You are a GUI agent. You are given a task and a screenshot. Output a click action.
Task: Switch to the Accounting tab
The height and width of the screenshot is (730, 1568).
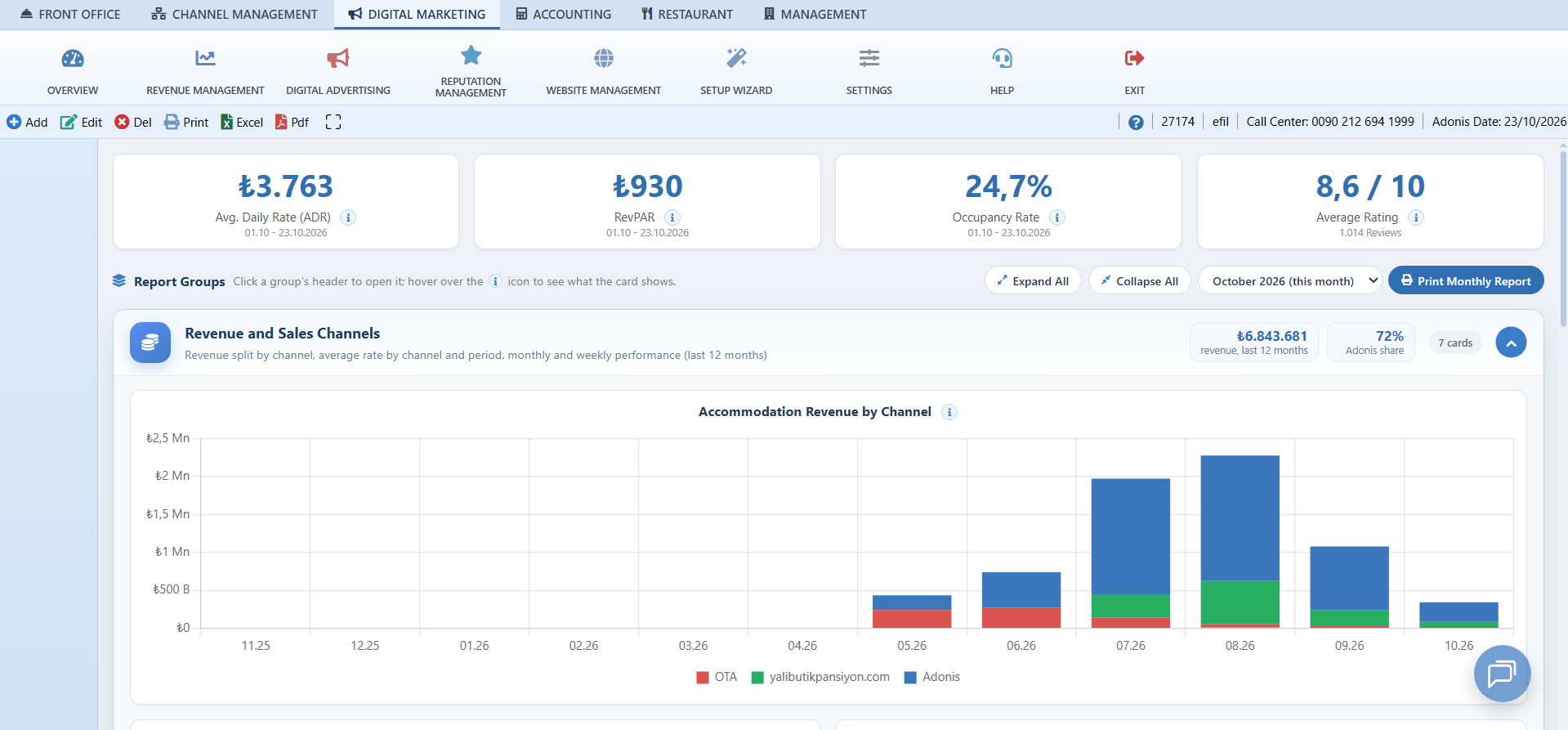pos(564,14)
